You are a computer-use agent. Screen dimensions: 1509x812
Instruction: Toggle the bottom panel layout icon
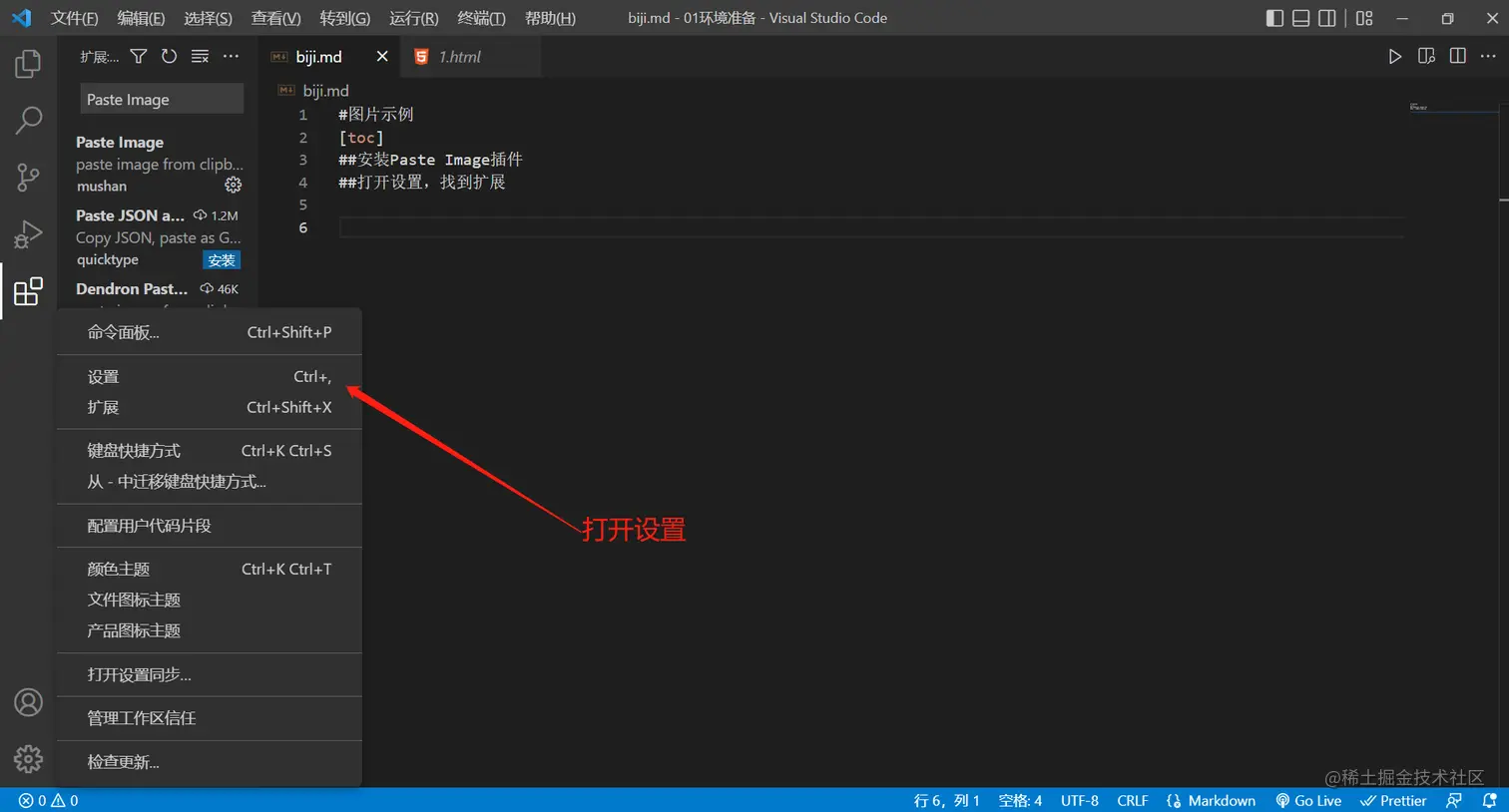point(1300,18)
